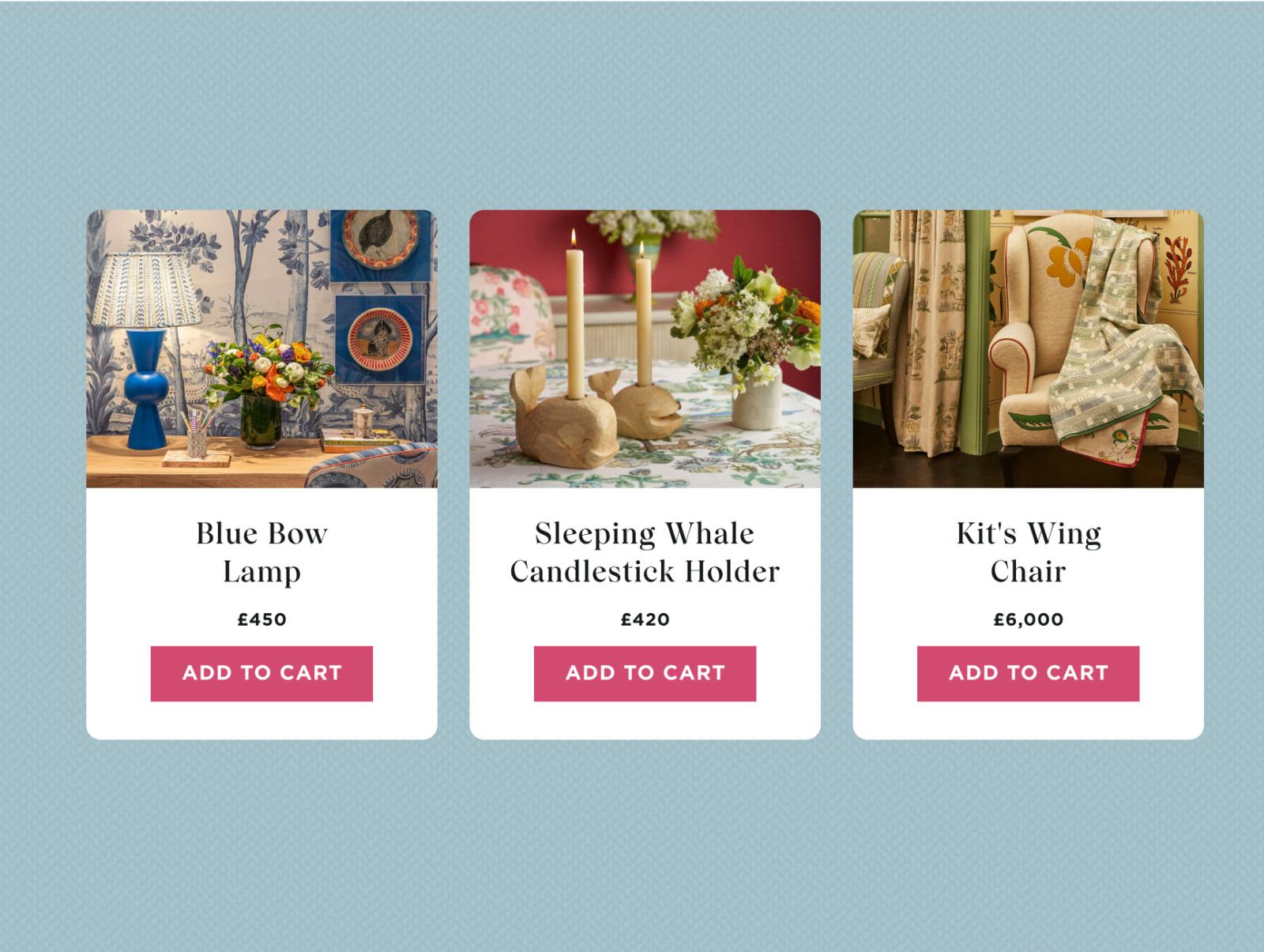Viewport: 1264px width, 952px height.
Task: Click the Kit's Wing Chair title
Action: [x=1028, y=552]
